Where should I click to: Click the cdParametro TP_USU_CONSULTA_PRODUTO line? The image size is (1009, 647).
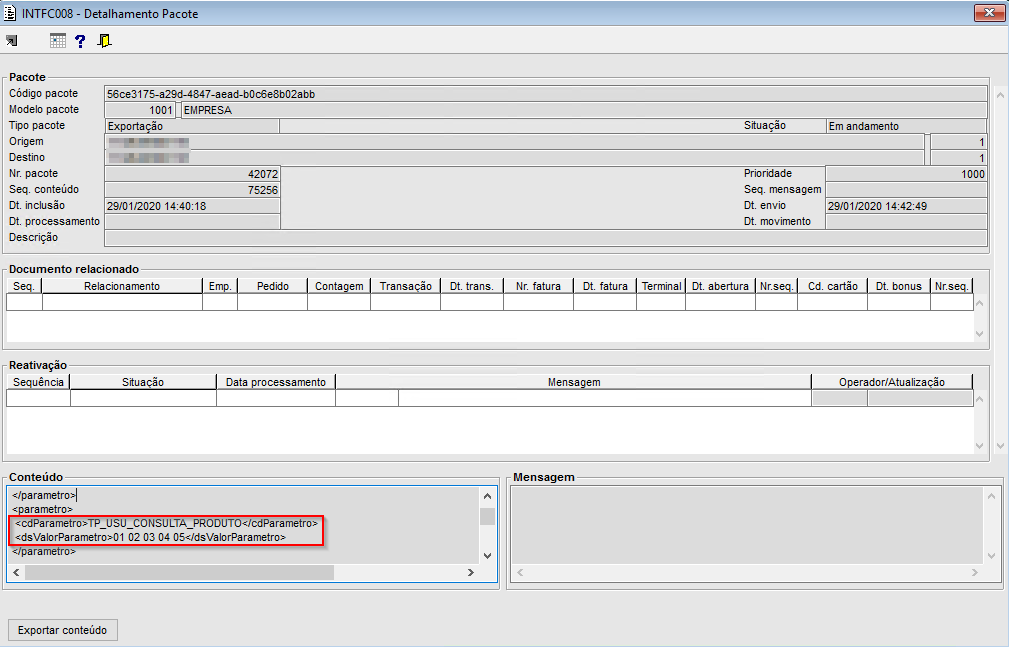click(167, 523)
